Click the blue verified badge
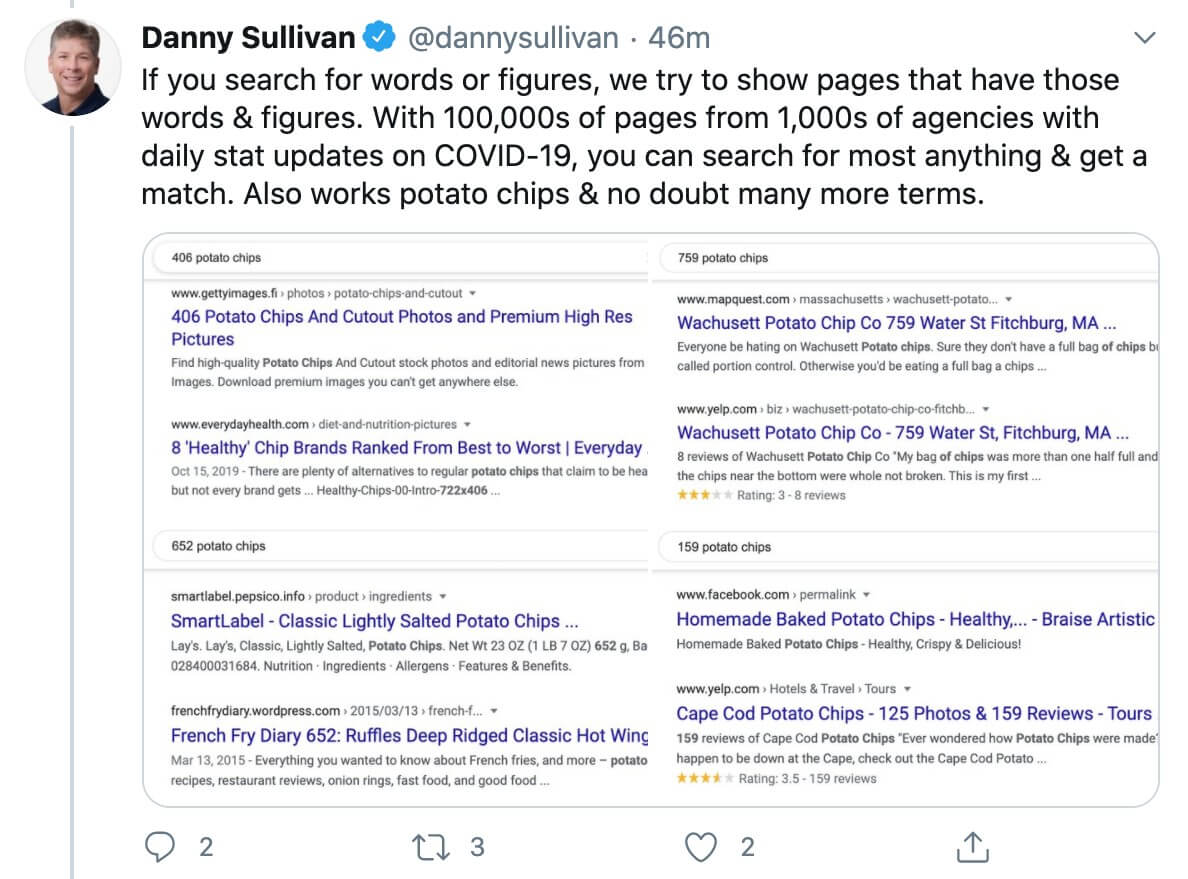Screen dimensions: 1188x879 (x=379, y=36)
